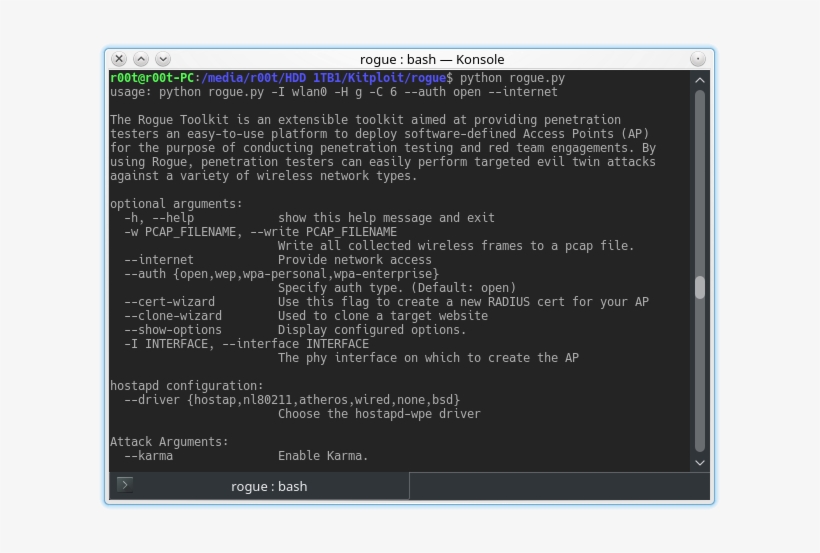Screen dimensions: 820x553
Task: Click 'Used to clone a target website' text
Action: pyautogui.click(x=383, y=316)
